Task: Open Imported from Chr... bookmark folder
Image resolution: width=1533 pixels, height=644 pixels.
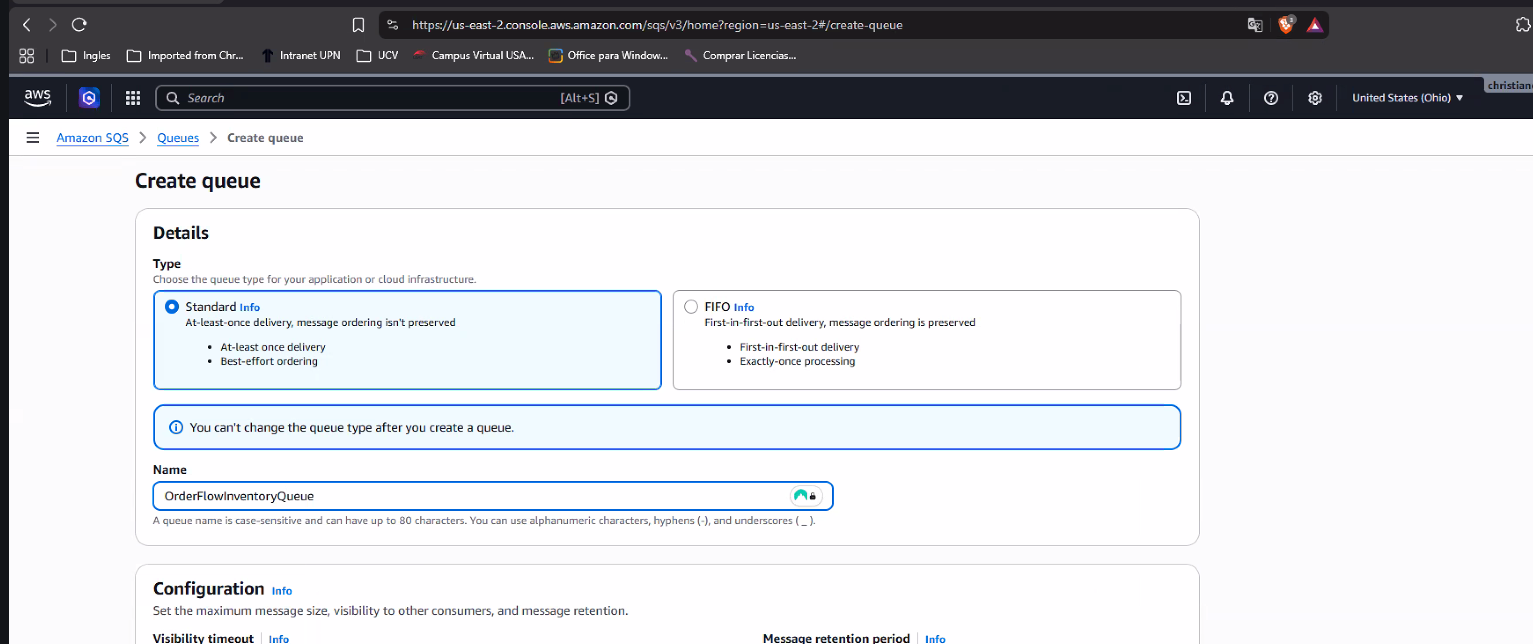Action: (x=185, y=56)
